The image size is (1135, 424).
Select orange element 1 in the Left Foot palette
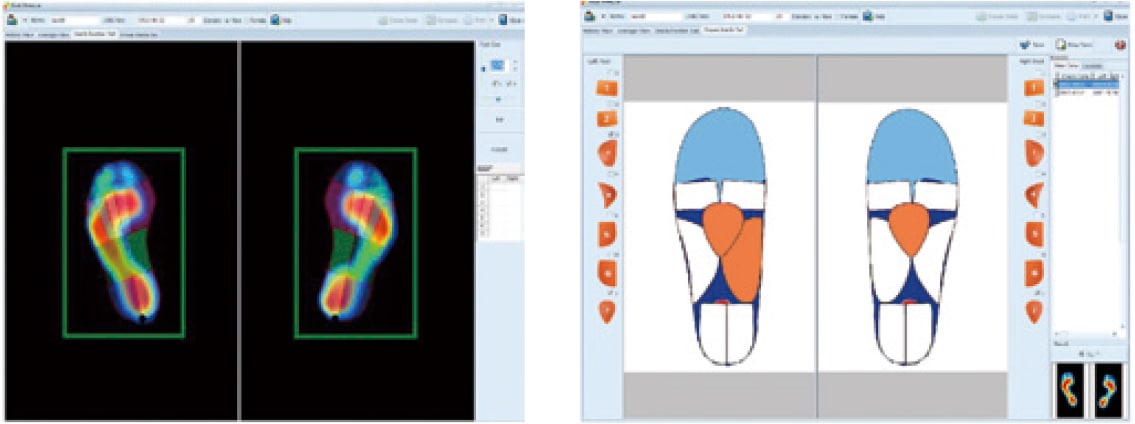point(607,88)
